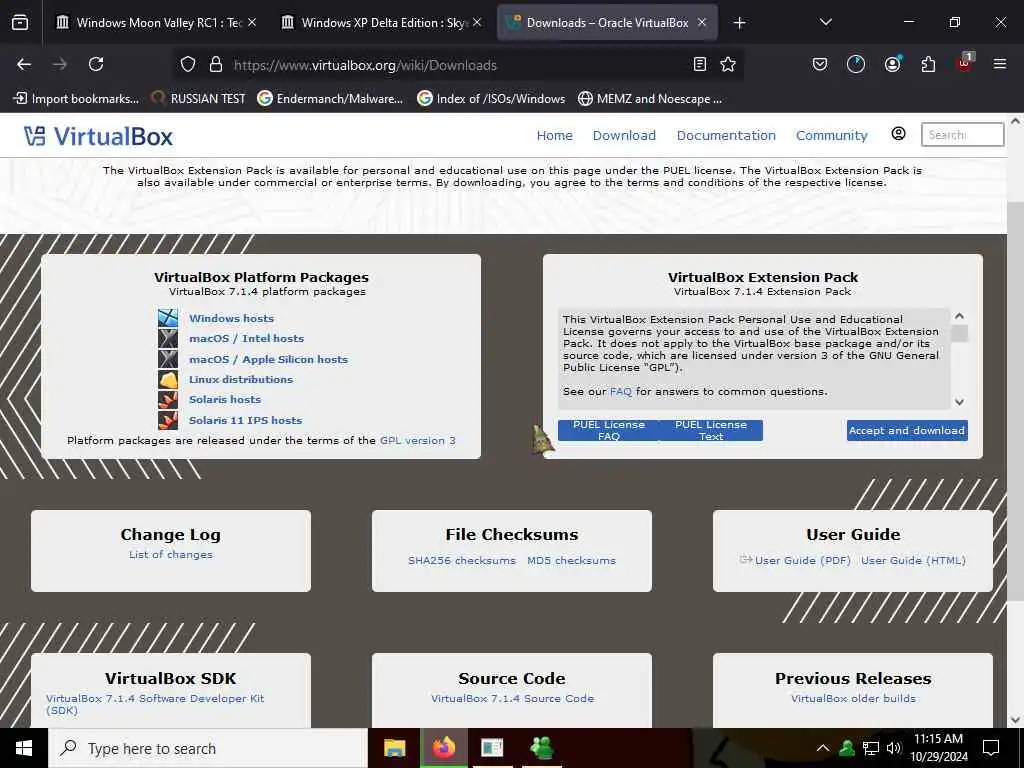Open the Windows hosts download link
Viewport: 1024px width, 768px height.
(231, 318)
